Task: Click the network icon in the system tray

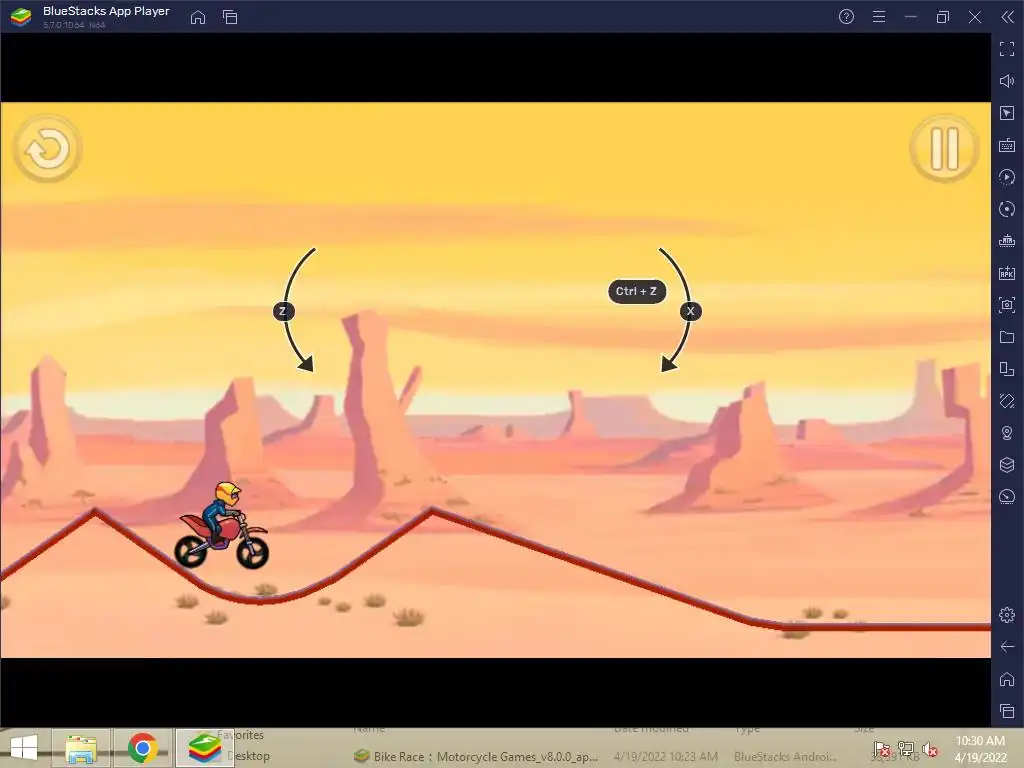Action: pos(906,749)
